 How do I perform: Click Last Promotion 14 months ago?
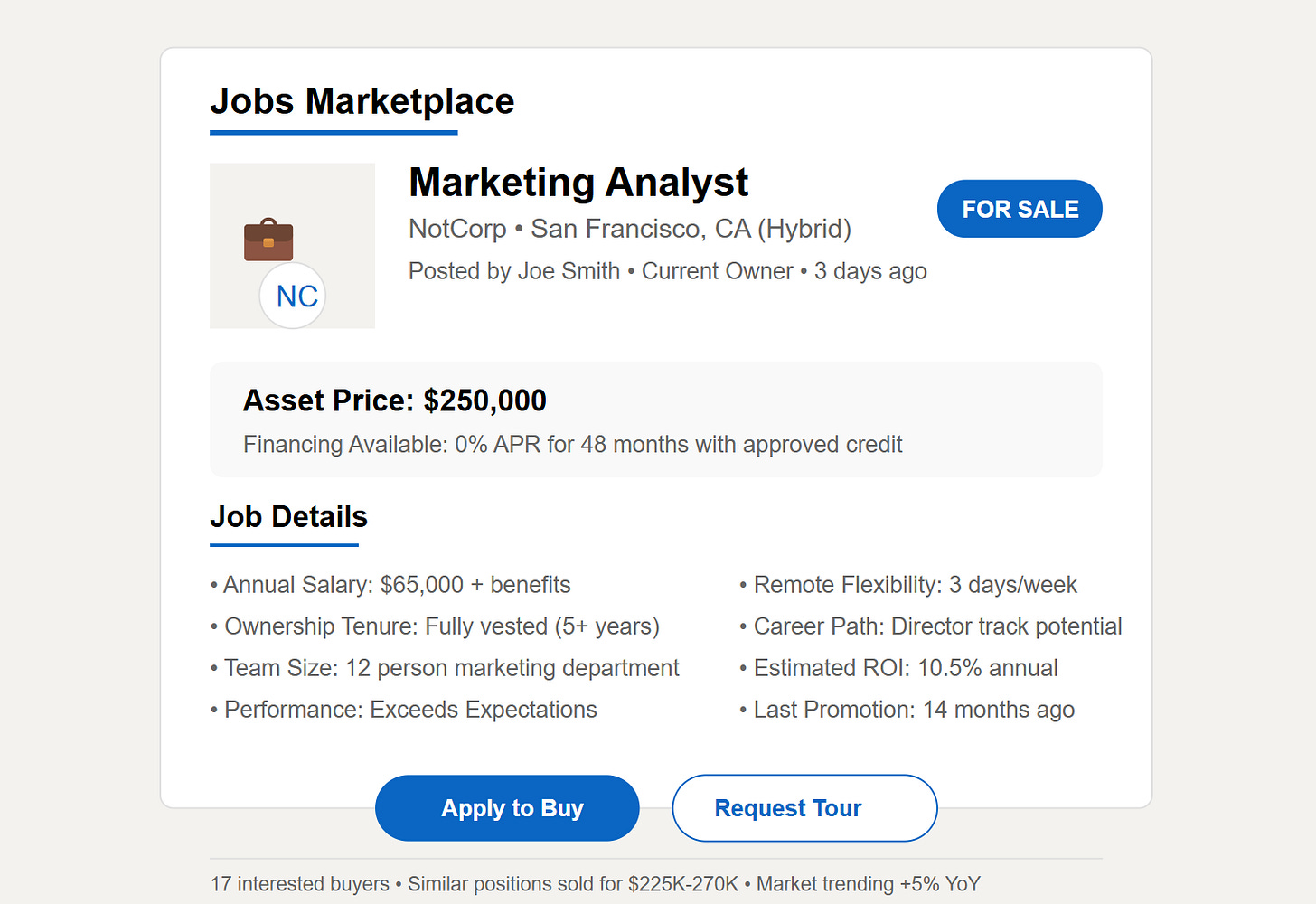907,710
